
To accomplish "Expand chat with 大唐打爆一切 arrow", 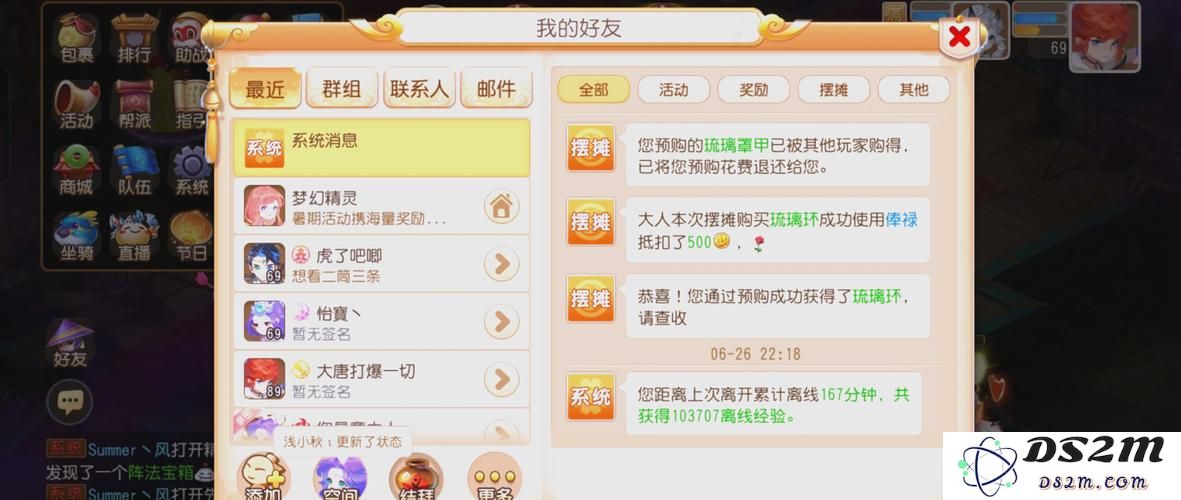I will click(502, 380).
